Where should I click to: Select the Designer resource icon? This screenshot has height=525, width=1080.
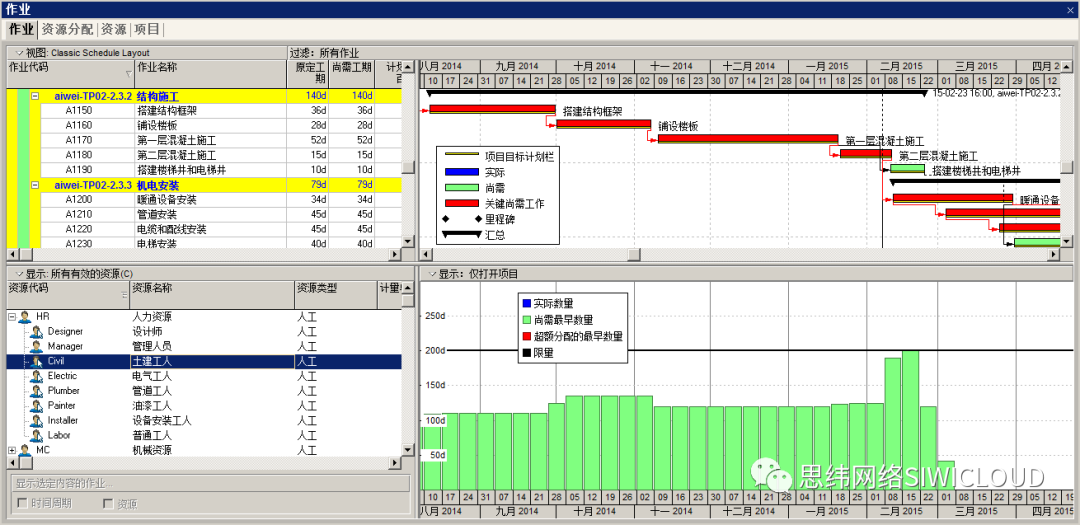point(37,332)
